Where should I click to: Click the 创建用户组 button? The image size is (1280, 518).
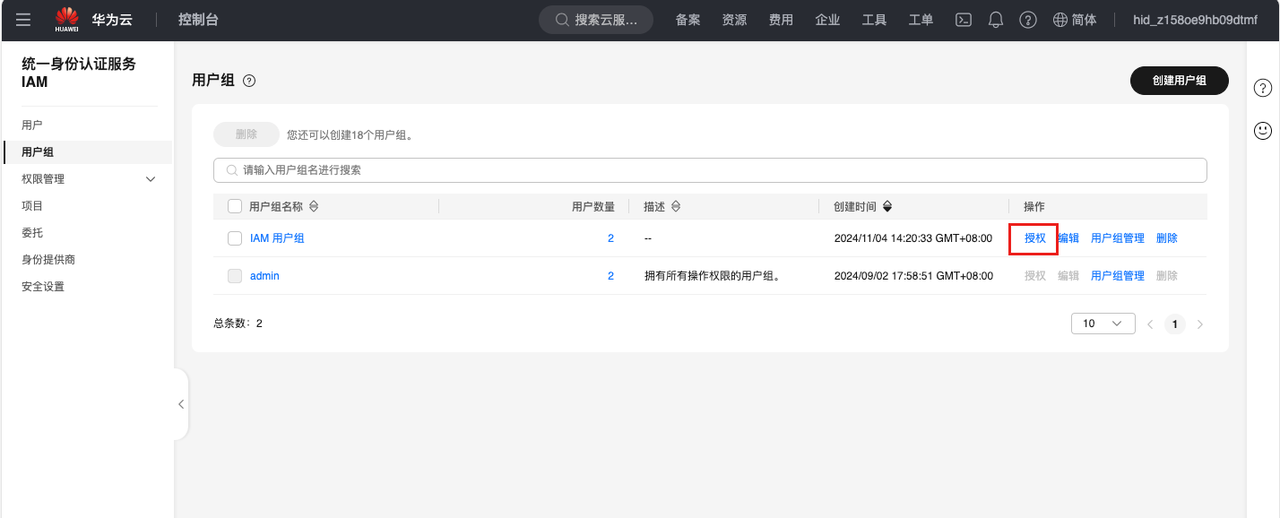tap(1179, 81)
